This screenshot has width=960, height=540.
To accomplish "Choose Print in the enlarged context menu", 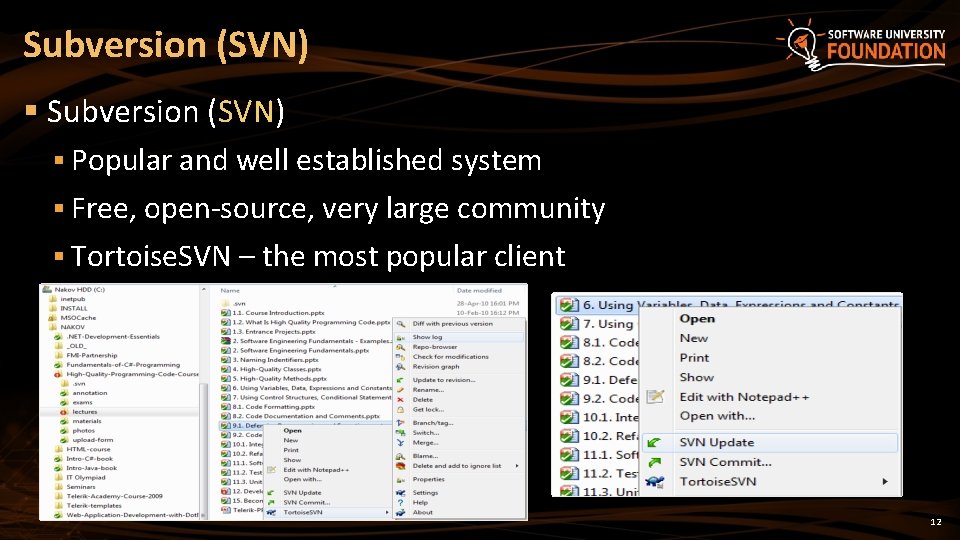I will pos(694,358).
